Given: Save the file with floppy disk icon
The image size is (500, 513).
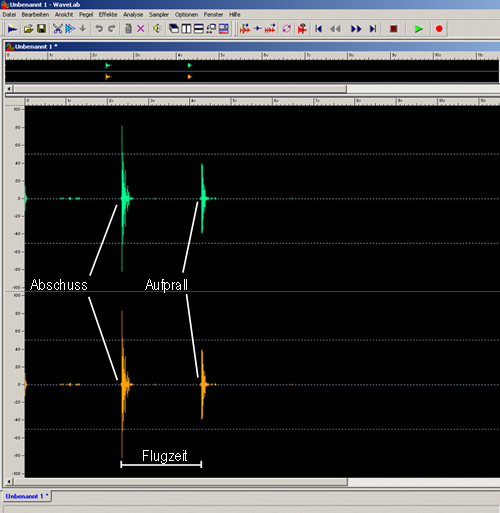Looking at the screenshot, I should pyautogui.click(x=42, y=29).
